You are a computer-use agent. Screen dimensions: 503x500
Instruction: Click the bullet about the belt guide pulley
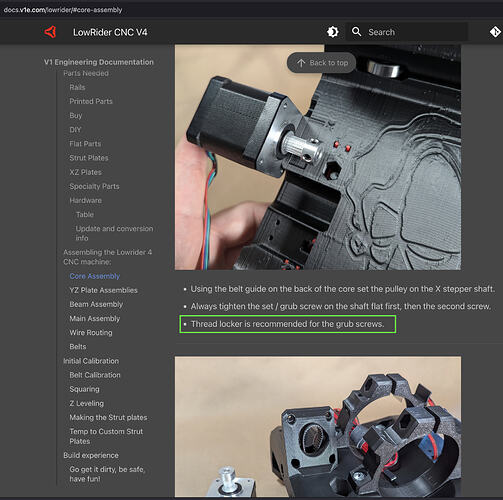pyautogui.click(x=342, y=289)
